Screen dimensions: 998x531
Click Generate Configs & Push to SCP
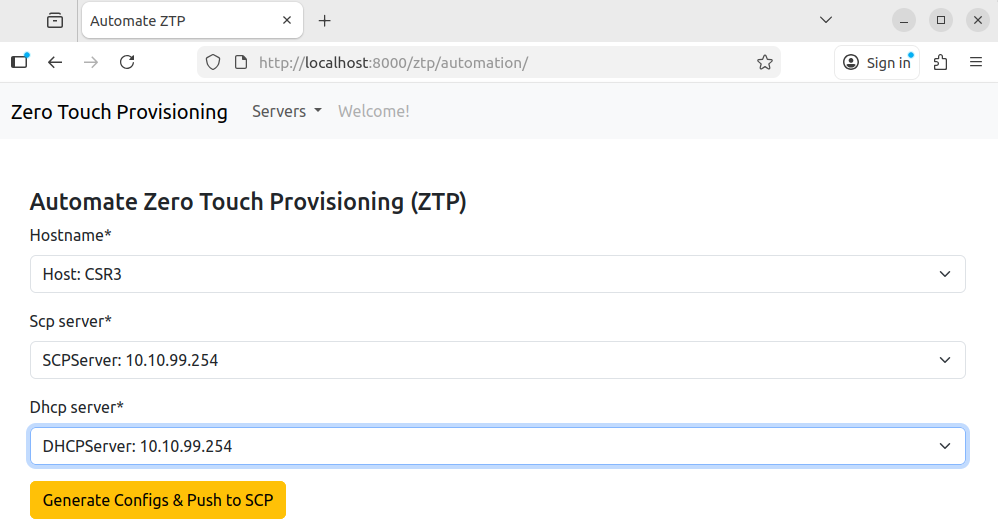click(x=158, y=500)
